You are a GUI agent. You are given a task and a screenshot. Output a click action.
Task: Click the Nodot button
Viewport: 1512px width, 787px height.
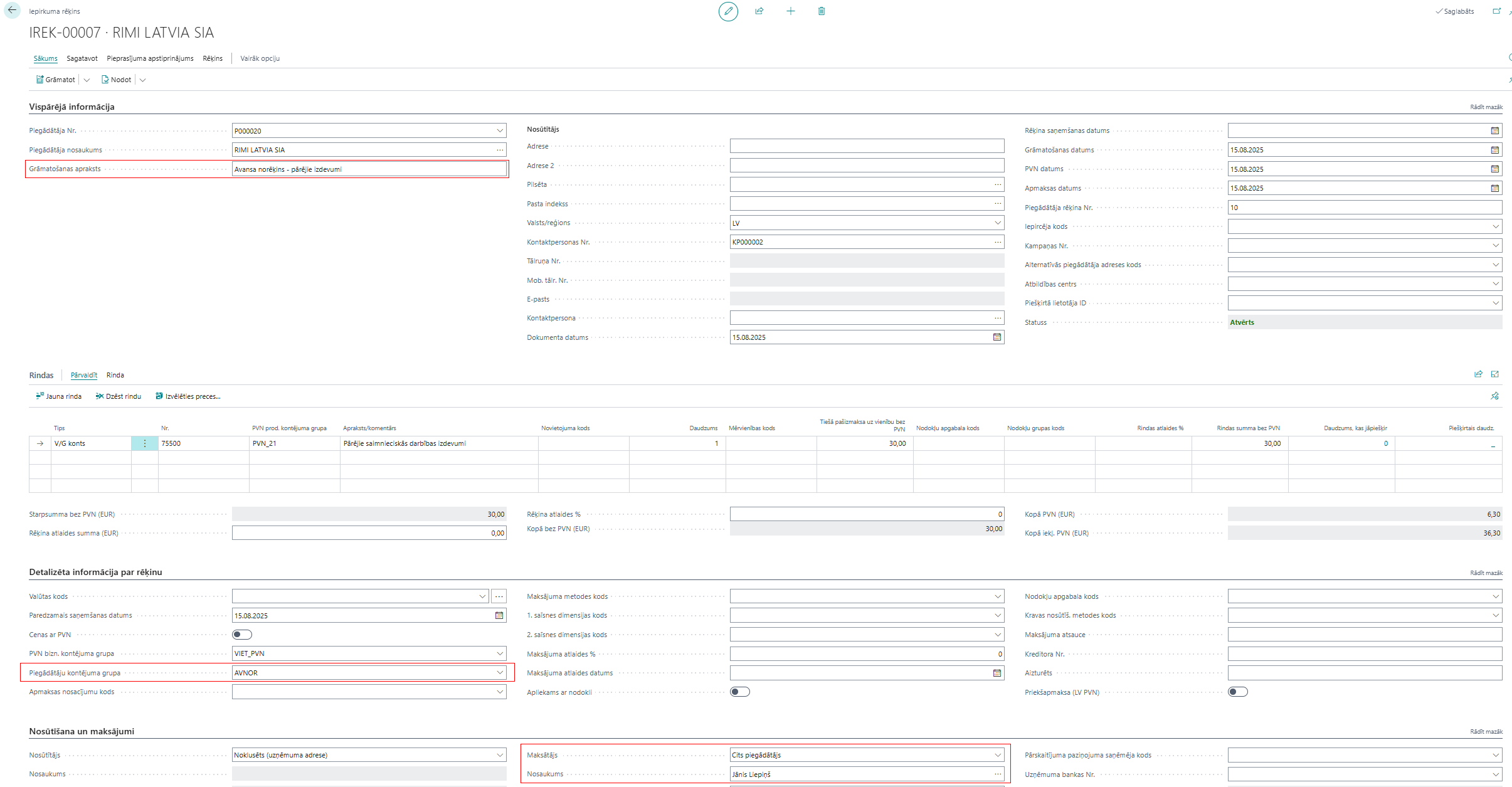pos(117,80)
